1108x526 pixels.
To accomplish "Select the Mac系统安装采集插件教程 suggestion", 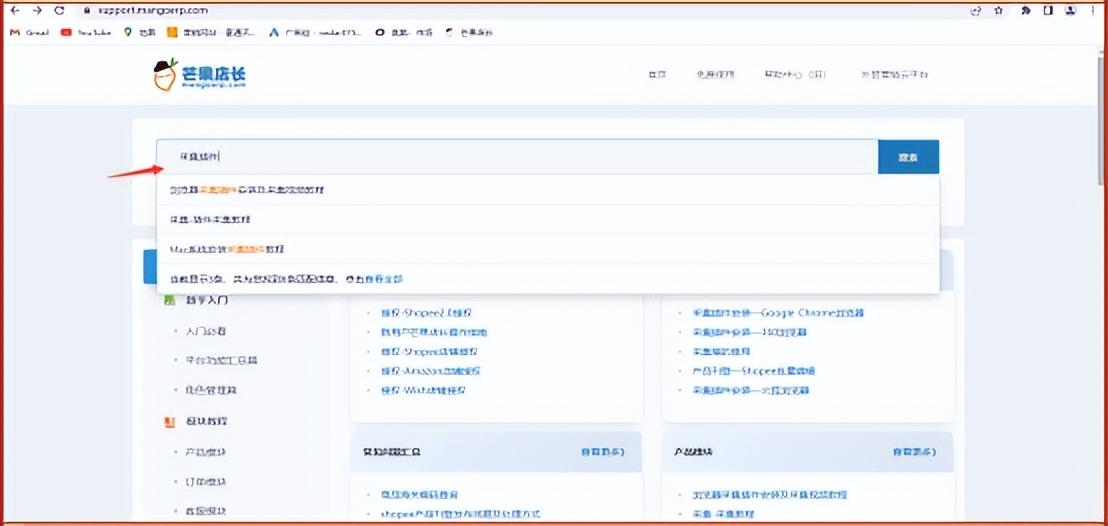I will 548,250.
